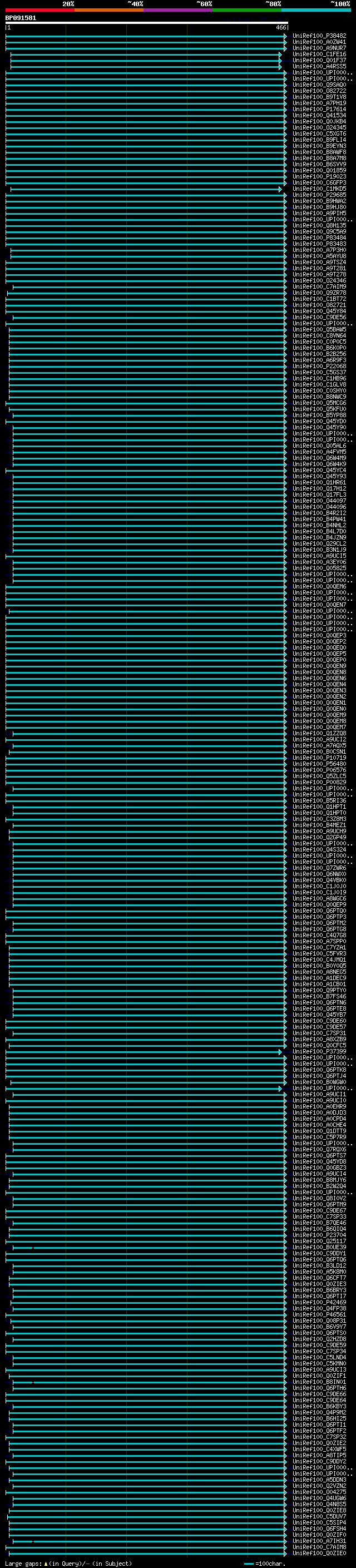Select label UniRef100_O04275

[x=319, y=1492]
